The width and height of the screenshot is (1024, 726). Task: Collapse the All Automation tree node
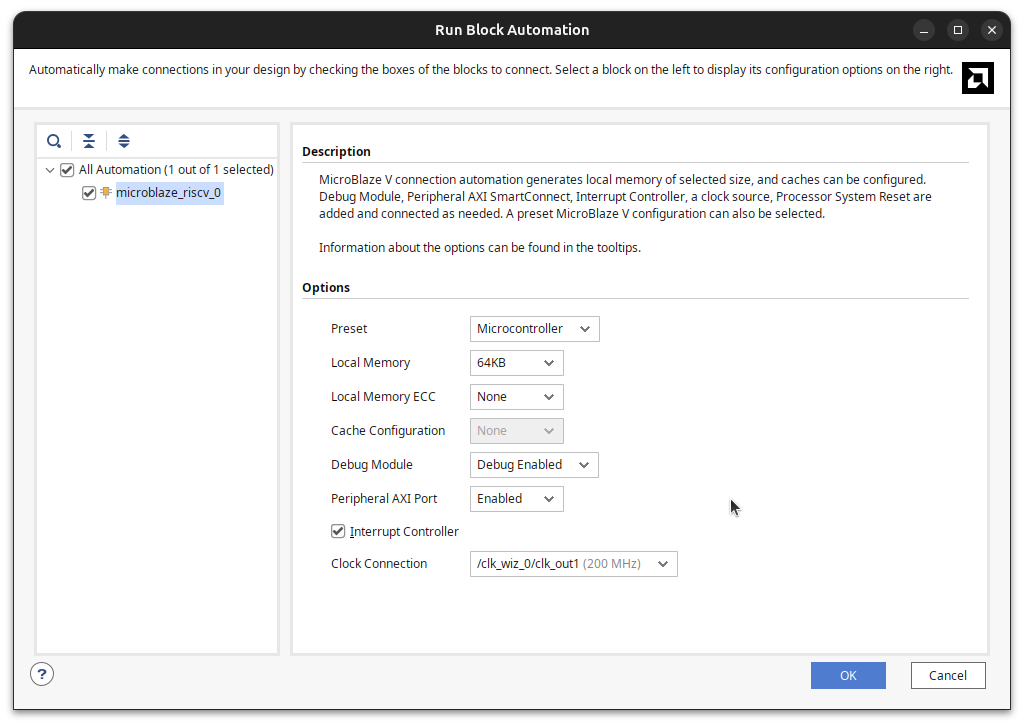coord(49,169)
